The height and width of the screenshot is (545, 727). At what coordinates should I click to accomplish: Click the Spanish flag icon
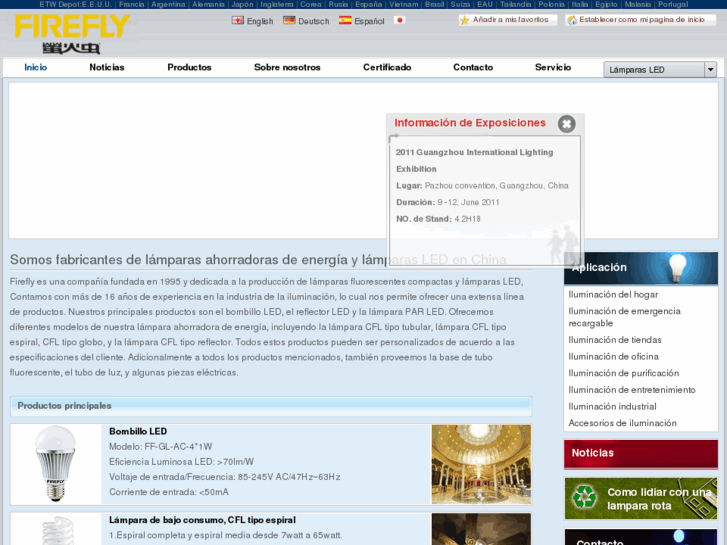(x=345, y=20)
